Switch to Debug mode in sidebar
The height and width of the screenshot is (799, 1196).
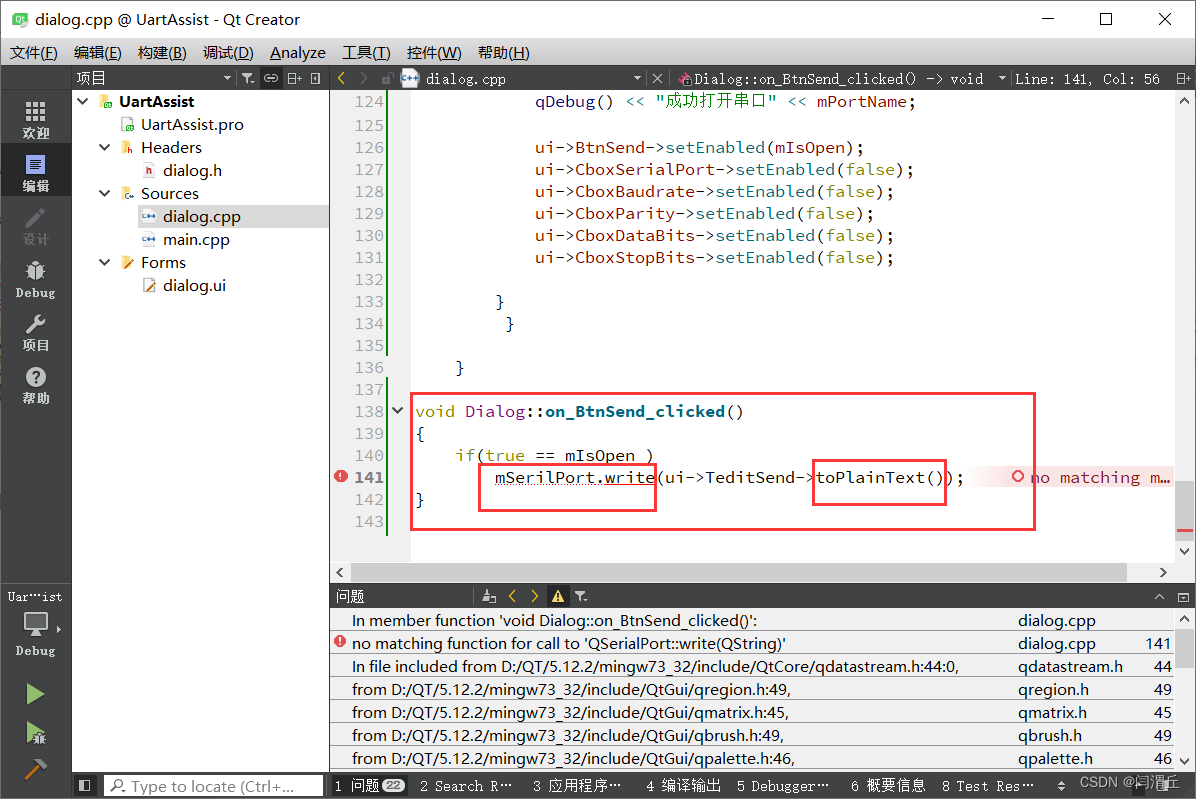click(x=35, y=280)
